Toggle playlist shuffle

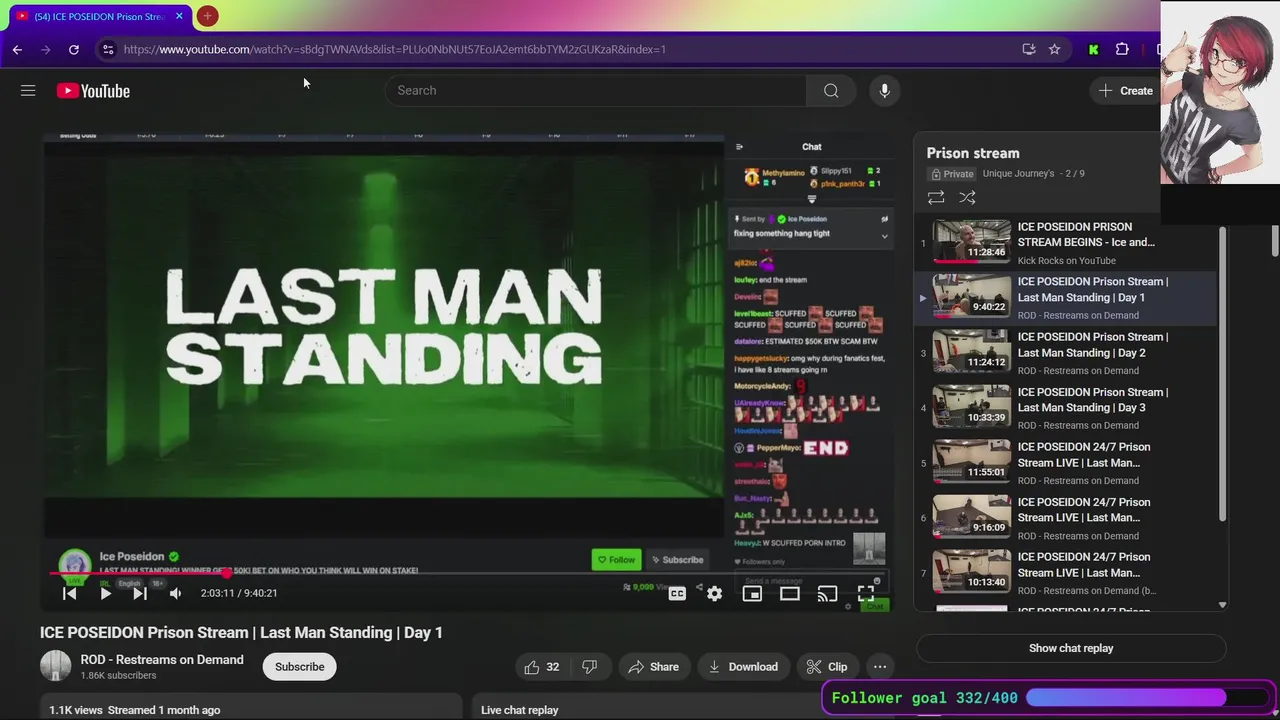tap(967, 198)
